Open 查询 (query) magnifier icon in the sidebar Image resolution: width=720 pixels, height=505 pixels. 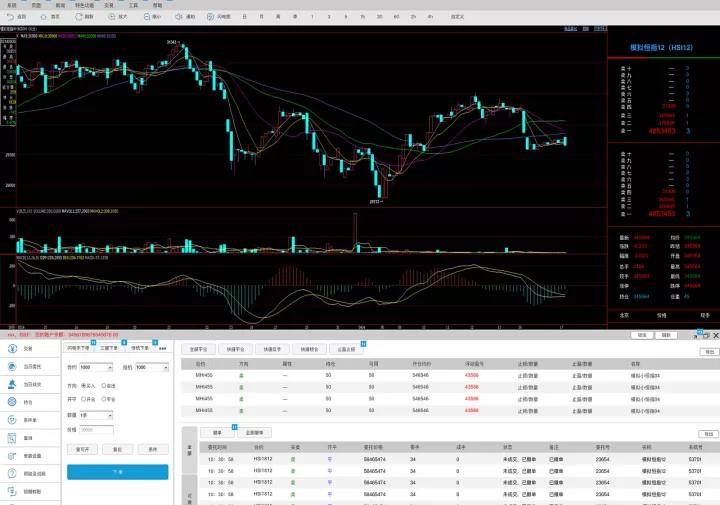12,438
